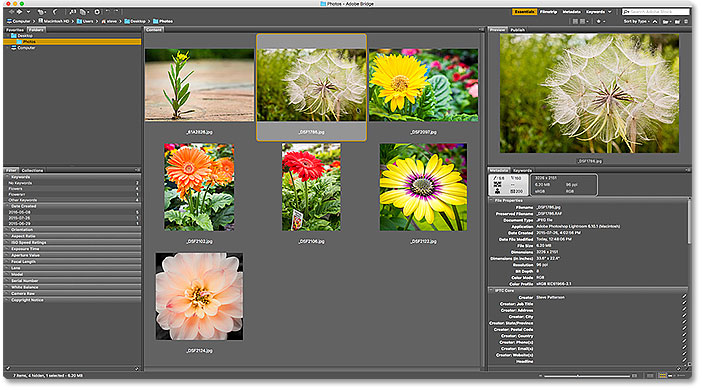The image size is (702, 390).
Task: Select the green plant sprout thumbnail
Action: [199, 85]
